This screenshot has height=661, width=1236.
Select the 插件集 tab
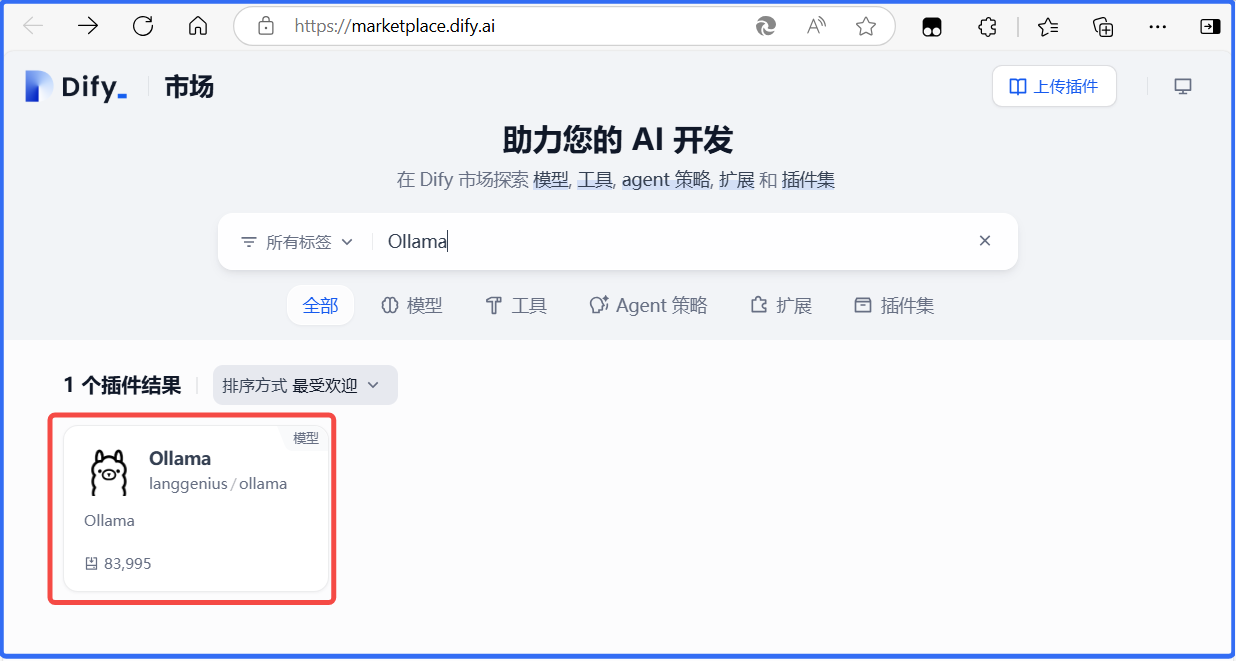tap(894, 305)
